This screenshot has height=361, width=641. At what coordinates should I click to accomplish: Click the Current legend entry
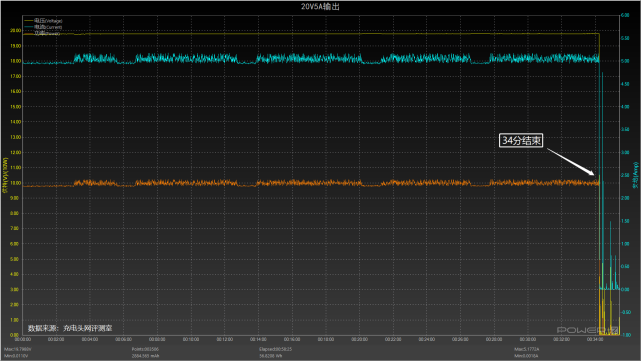tap(48, 27)
